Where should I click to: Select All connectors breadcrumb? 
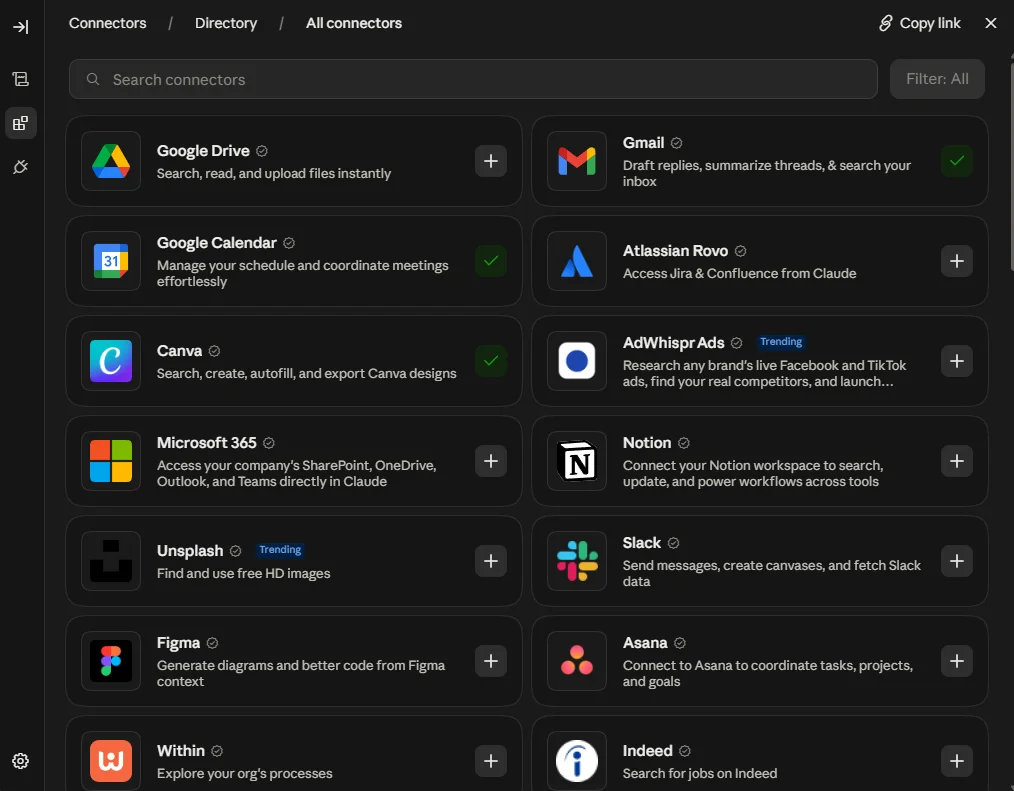[x=354, y=23]
